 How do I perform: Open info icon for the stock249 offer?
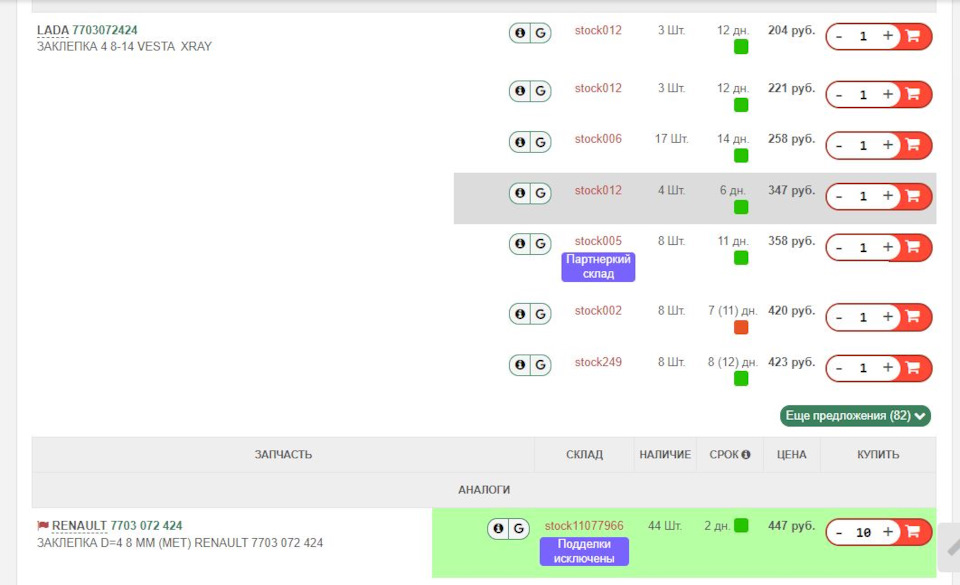520,365
